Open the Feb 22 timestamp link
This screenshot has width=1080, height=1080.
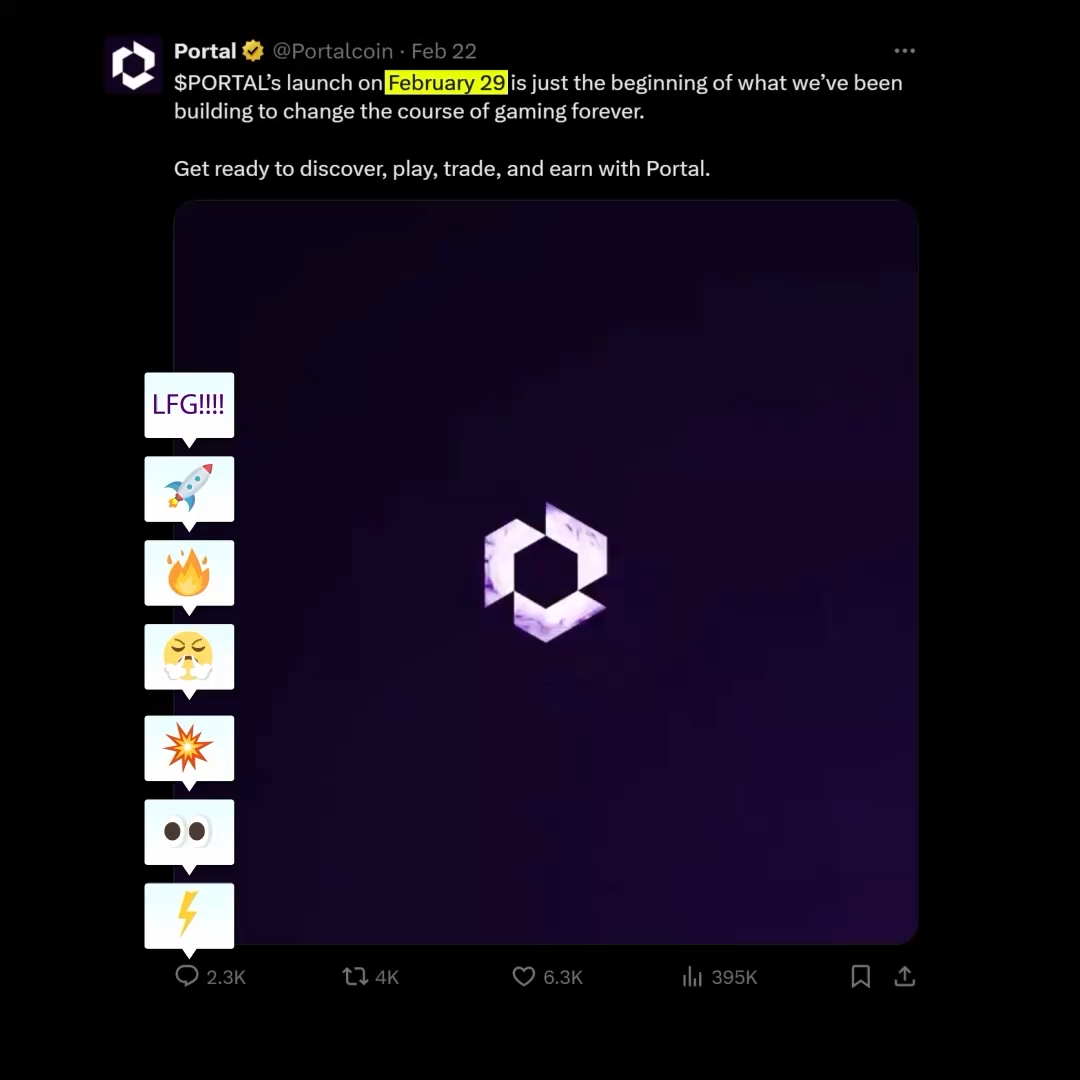(444, 51)
